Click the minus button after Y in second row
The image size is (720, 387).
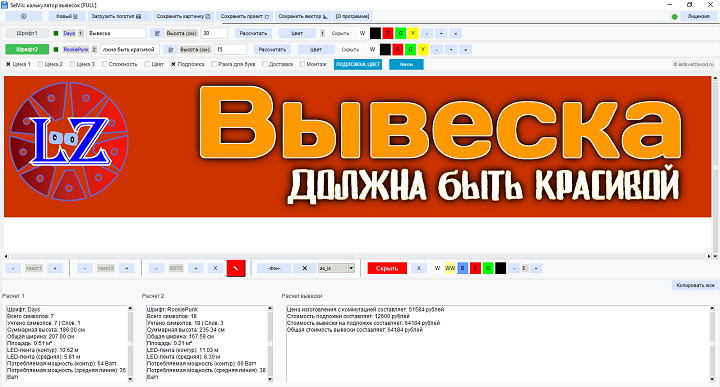[x=437, y=49]
